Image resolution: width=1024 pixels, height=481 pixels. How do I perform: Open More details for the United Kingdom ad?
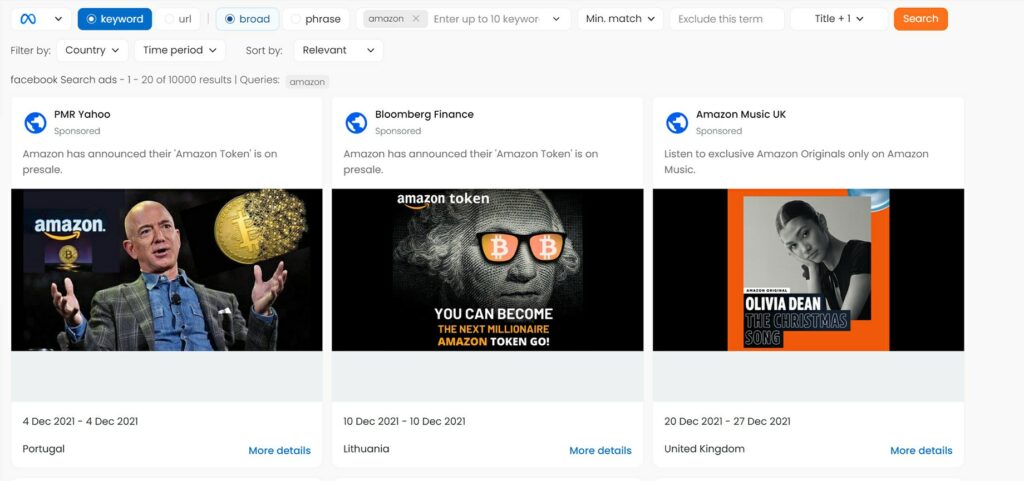tap(921, 450)
